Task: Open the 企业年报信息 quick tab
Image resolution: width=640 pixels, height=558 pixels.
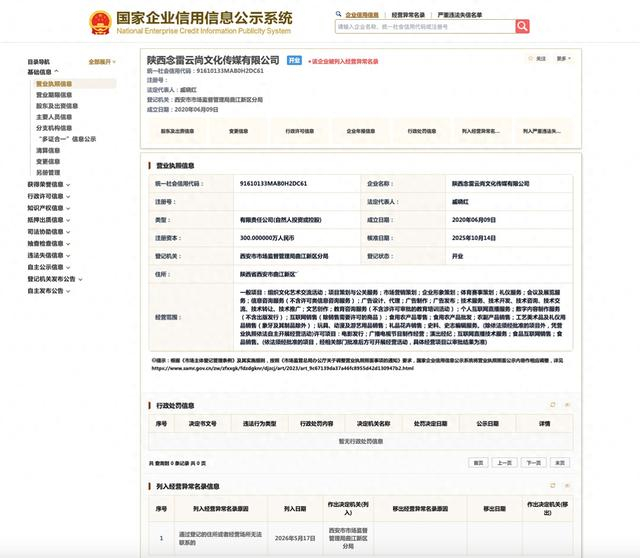Action: (361, 131)
